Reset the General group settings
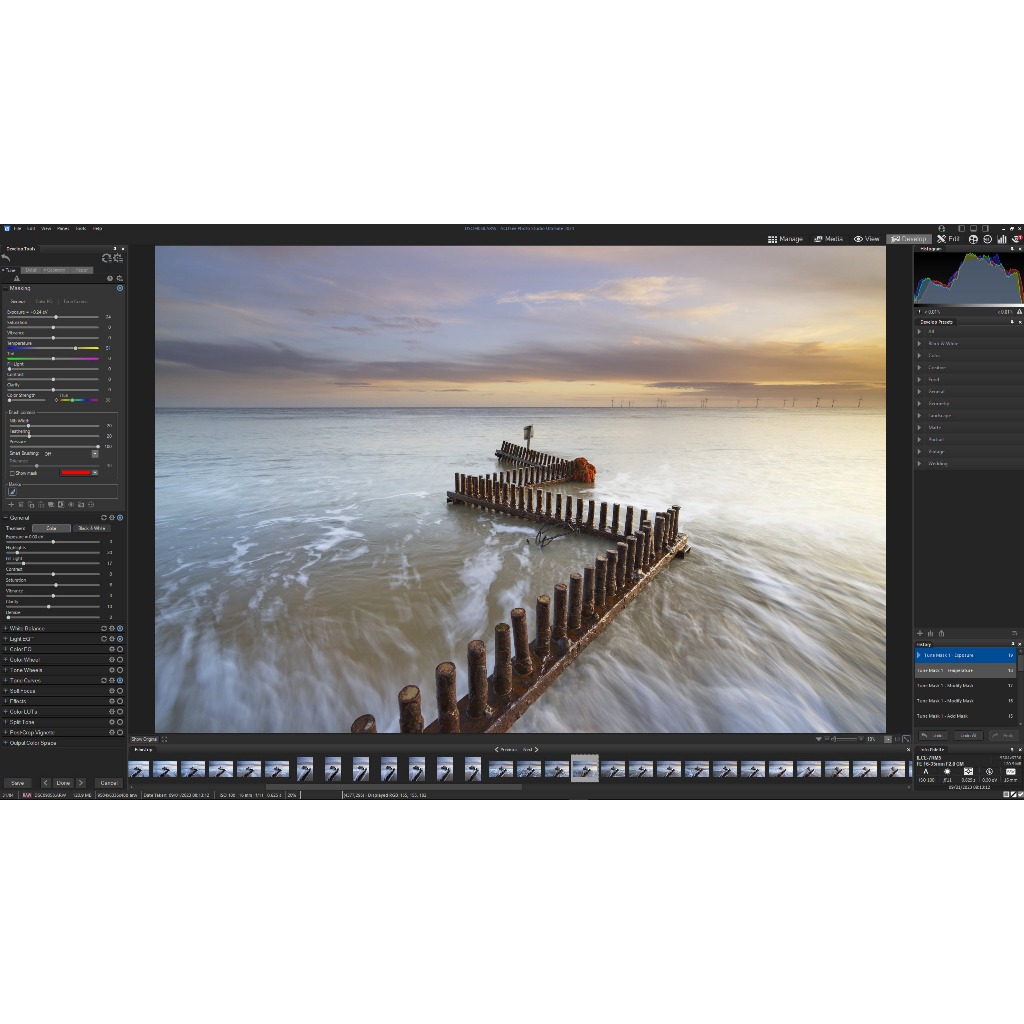The image size is (1024, 1024). click(x=104, y=518)
